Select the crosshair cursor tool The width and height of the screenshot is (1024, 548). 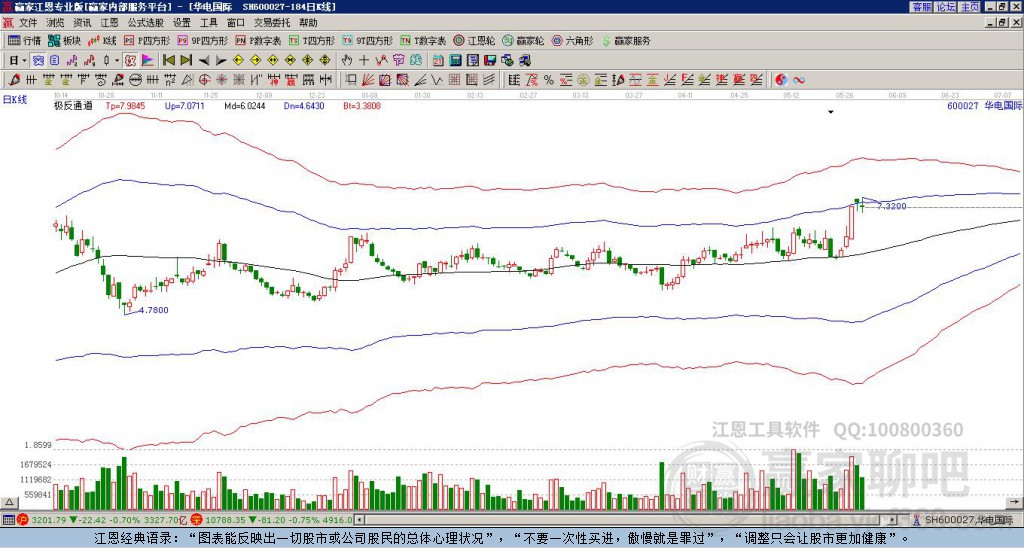point(364,61)
